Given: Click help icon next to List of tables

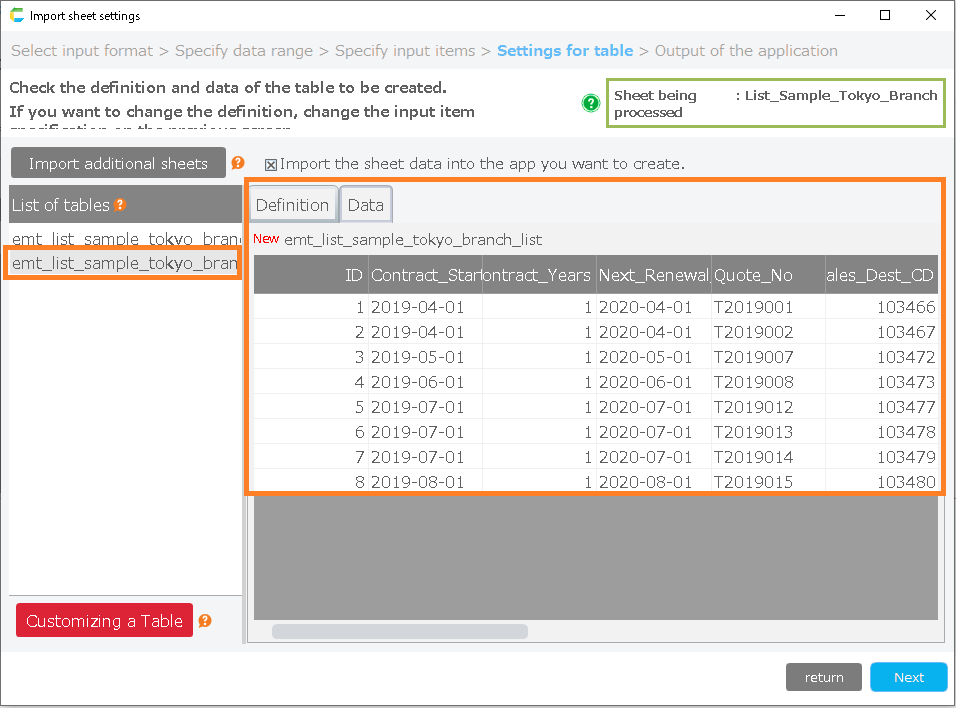Looking at the screenshot, I should point(120,205).
